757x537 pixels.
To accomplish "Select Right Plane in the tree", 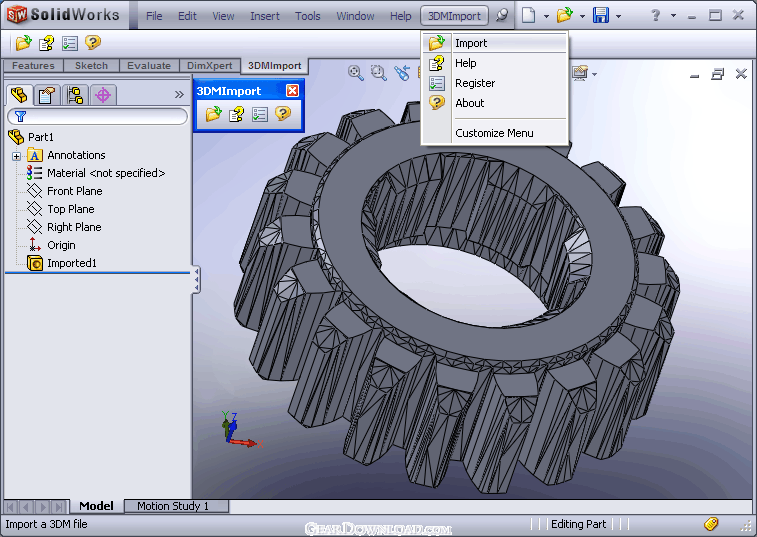I will (x=74, y=227).
